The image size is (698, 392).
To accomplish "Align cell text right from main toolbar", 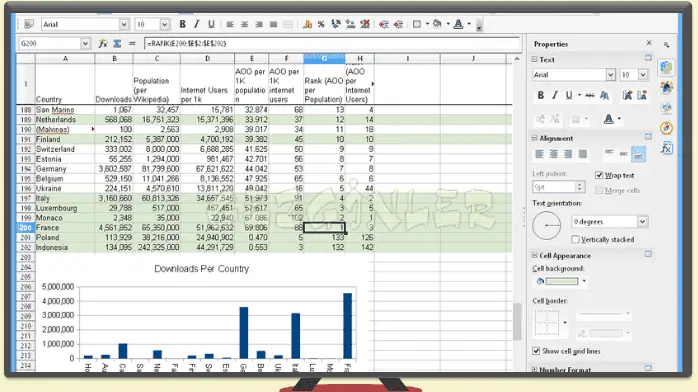I will pyautogui.click(x=259, y=24).
